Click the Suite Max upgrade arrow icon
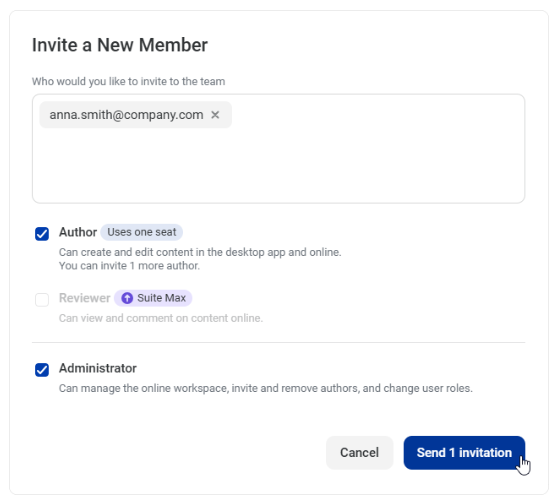The width and height of the screenshot is (555, 500). coord(127,298)
